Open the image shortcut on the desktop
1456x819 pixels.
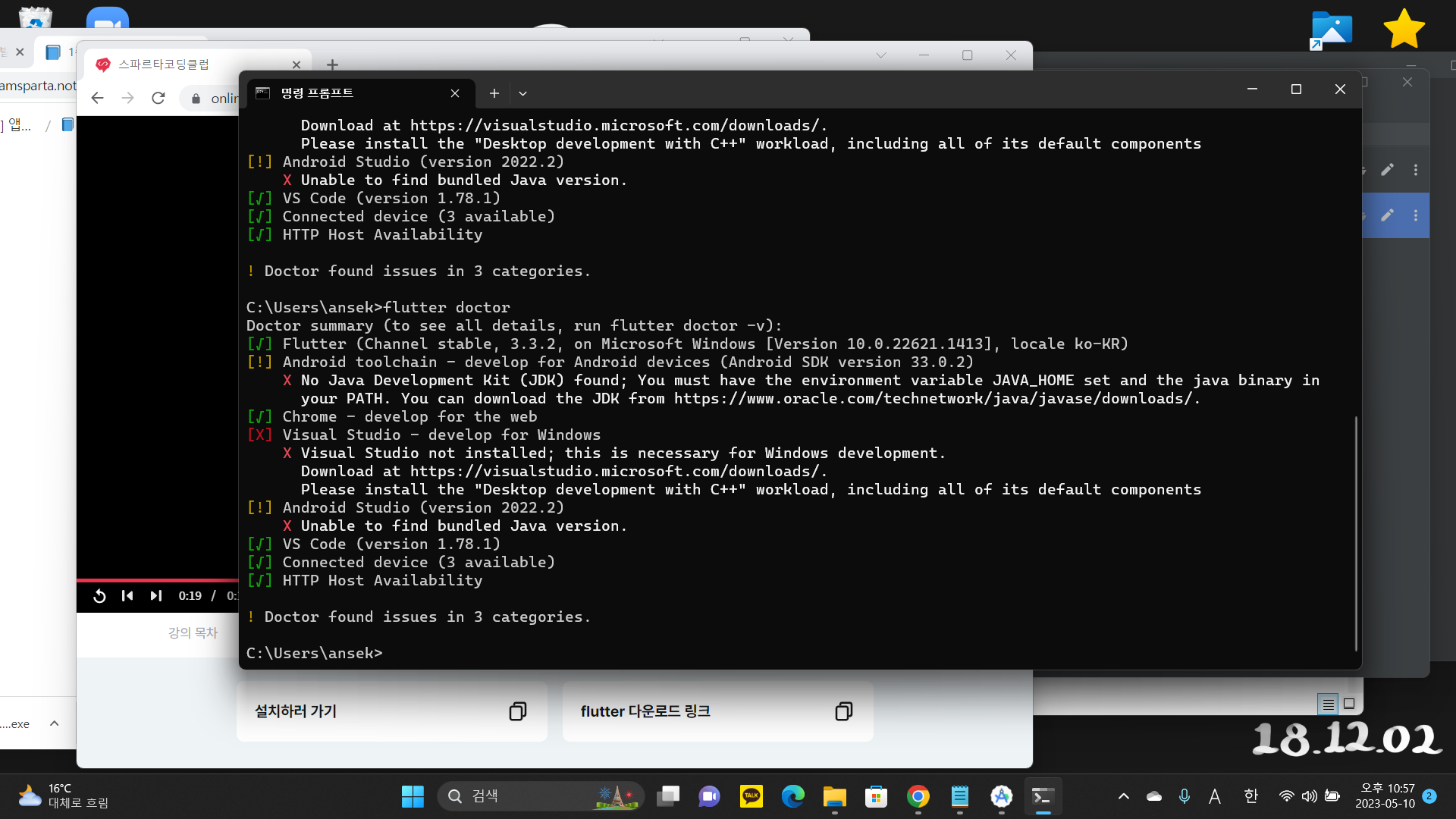1331,31
